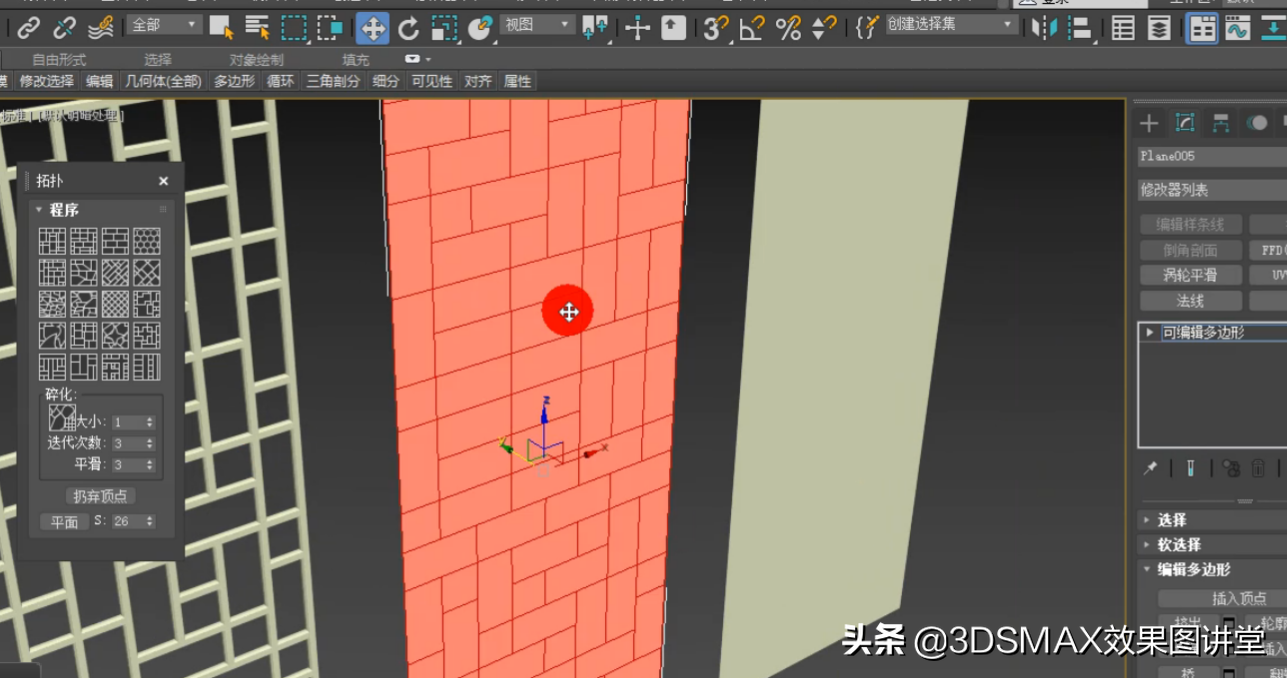1287x678 pixels.
Task: Toggle the 3D Snaps icon
Action: pos(715,28)
